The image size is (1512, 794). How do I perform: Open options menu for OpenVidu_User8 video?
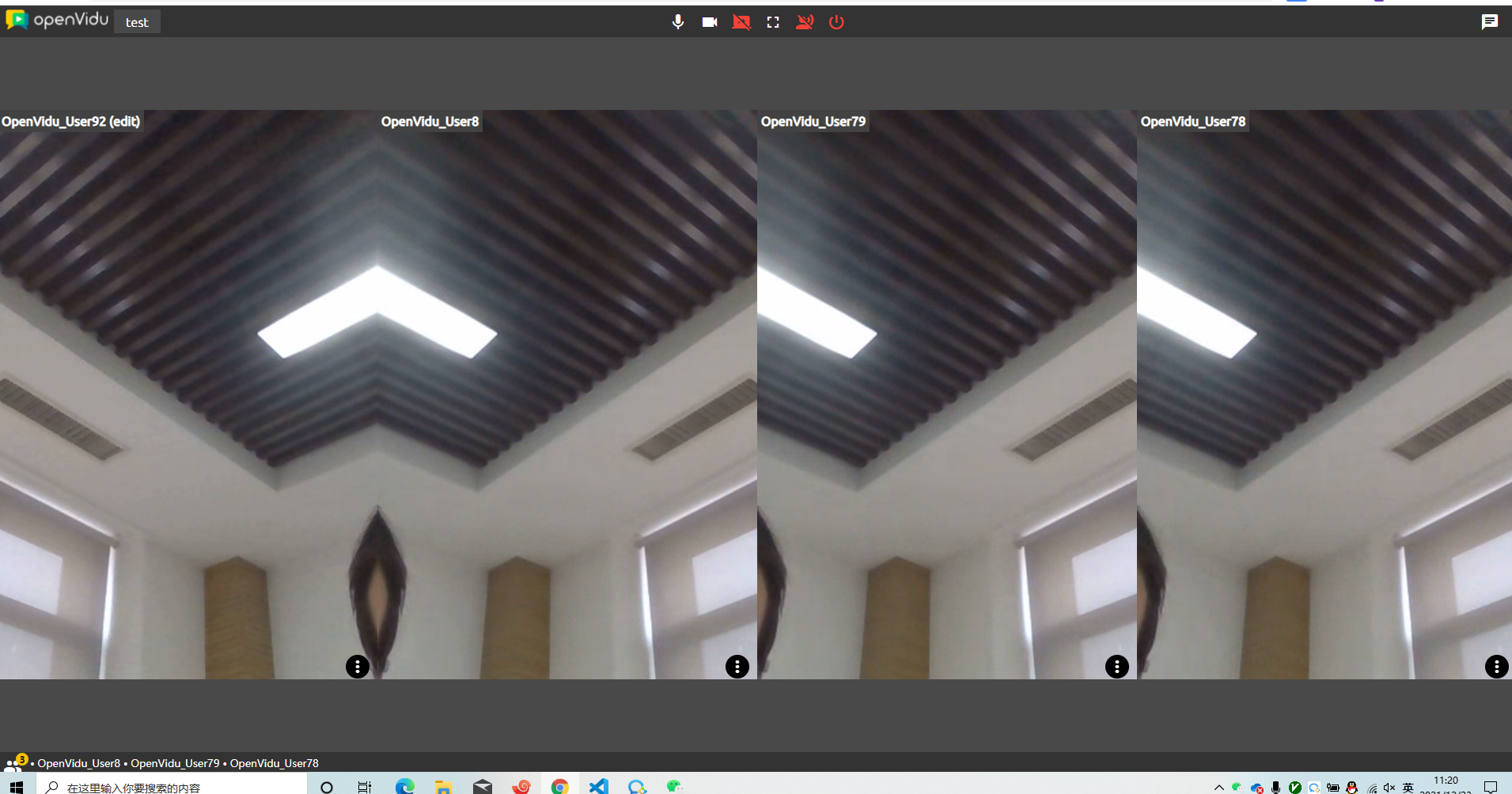(737, 667)
